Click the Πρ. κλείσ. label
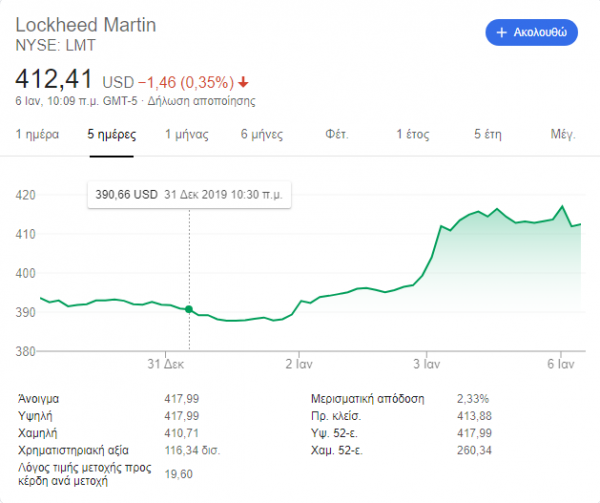 (336, 416)
